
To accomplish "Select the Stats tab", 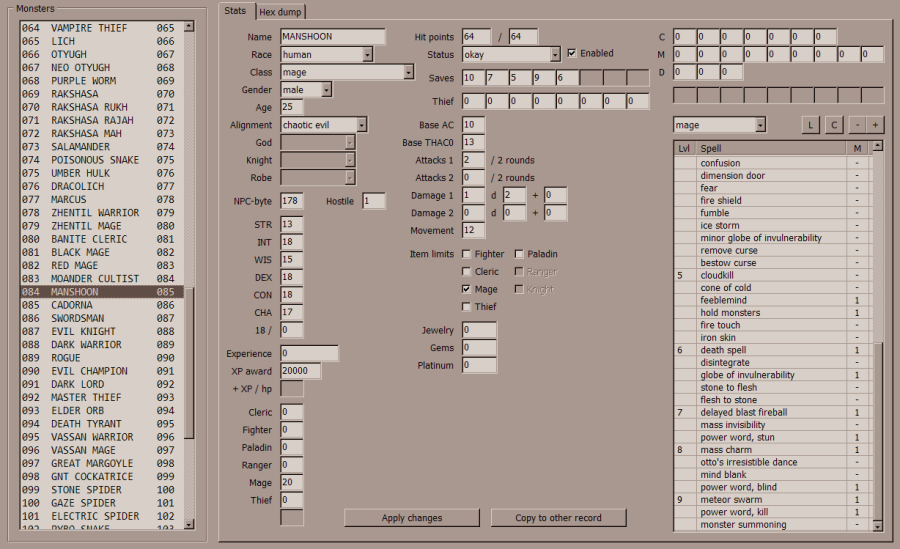I will pos(236,11).
